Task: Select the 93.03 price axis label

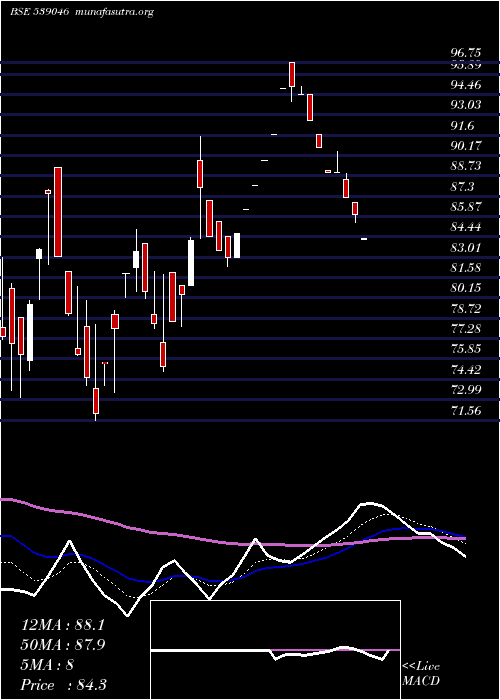Action: tap(466, 105)
